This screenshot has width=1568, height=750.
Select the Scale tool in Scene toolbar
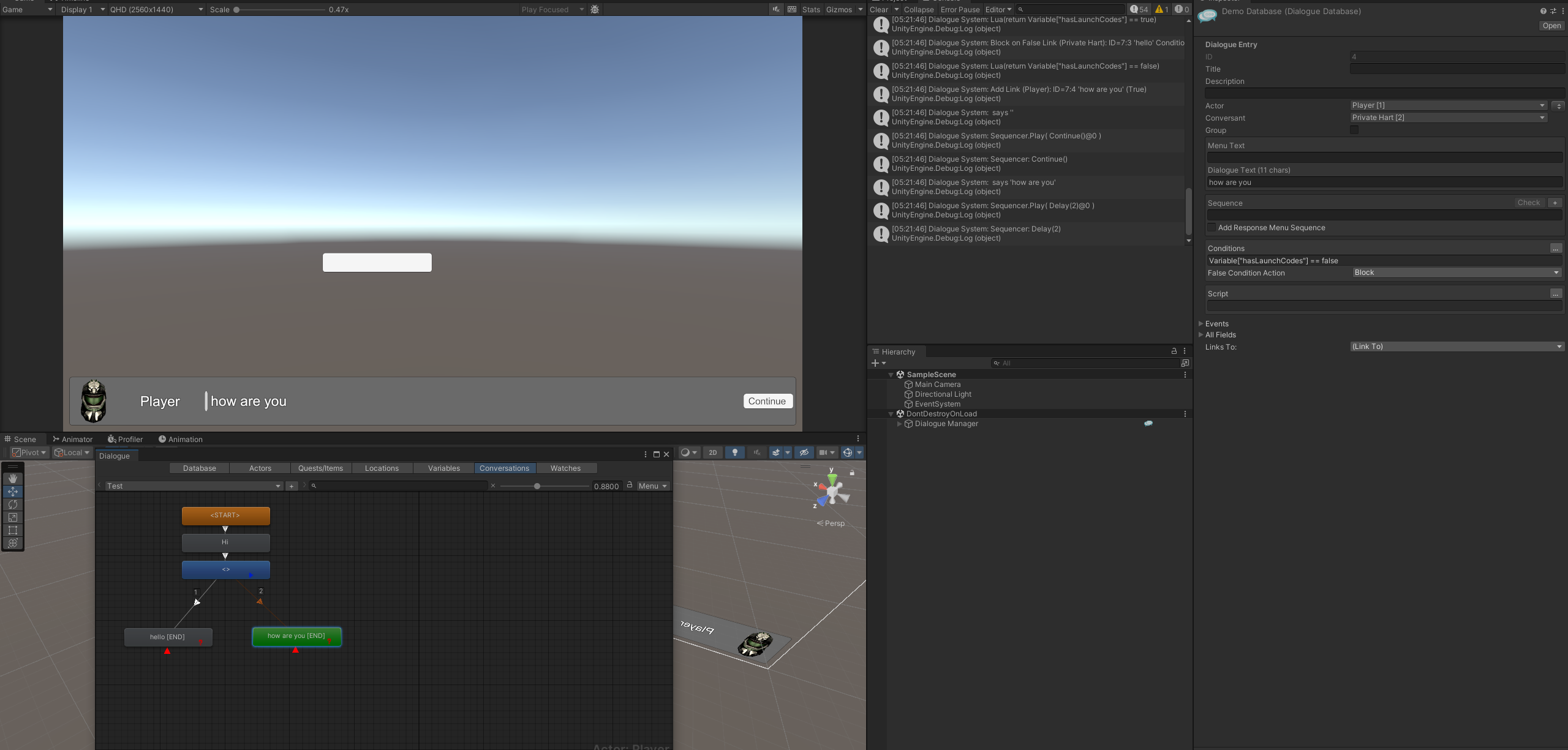click(x=13, y=517)
